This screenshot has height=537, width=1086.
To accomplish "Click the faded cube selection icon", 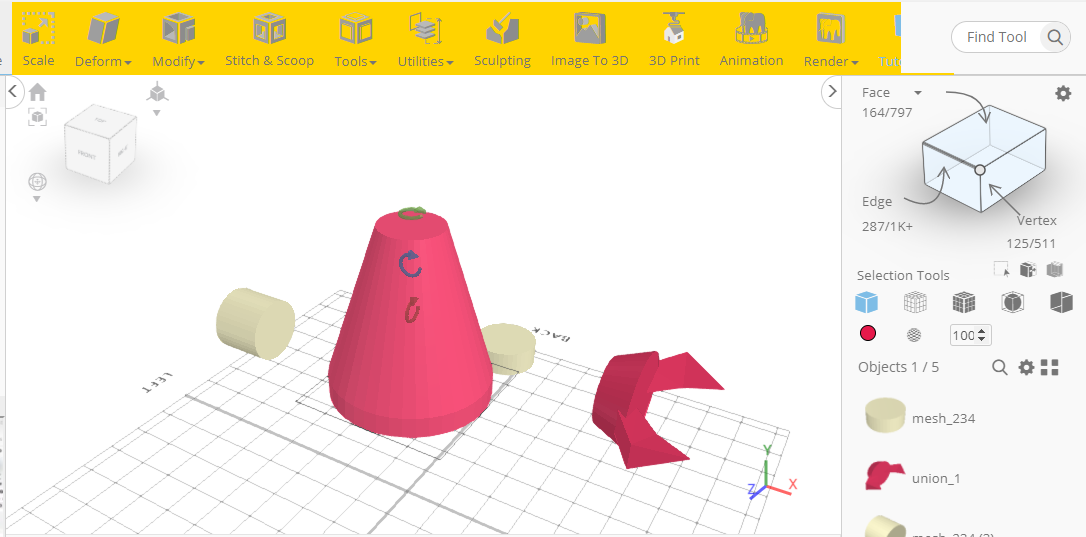I will [1055, 269].
